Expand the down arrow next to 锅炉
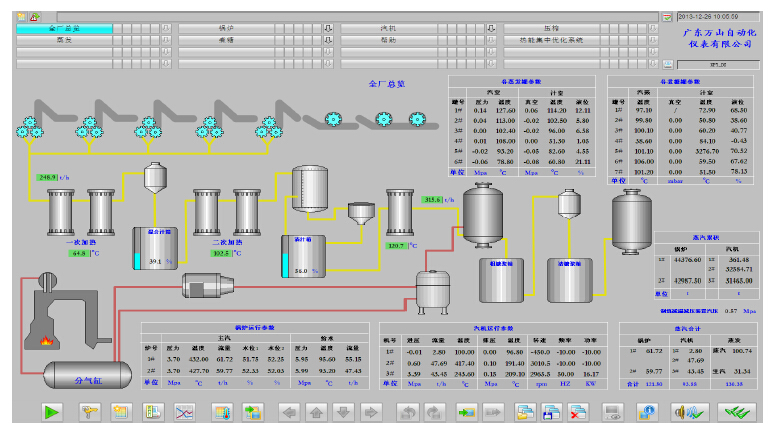The height and width of the screenshot is (435, 771). [328, 28]
